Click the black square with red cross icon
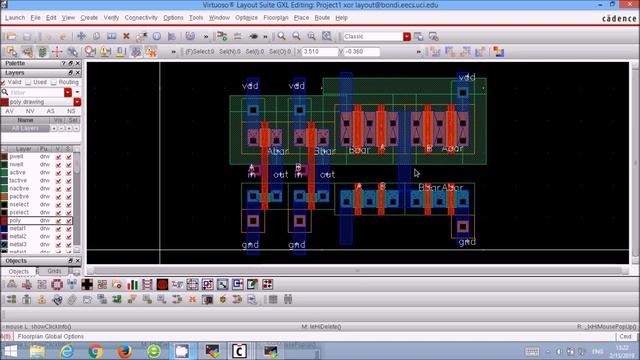This screenshot has width=640, height=360. 87,284
